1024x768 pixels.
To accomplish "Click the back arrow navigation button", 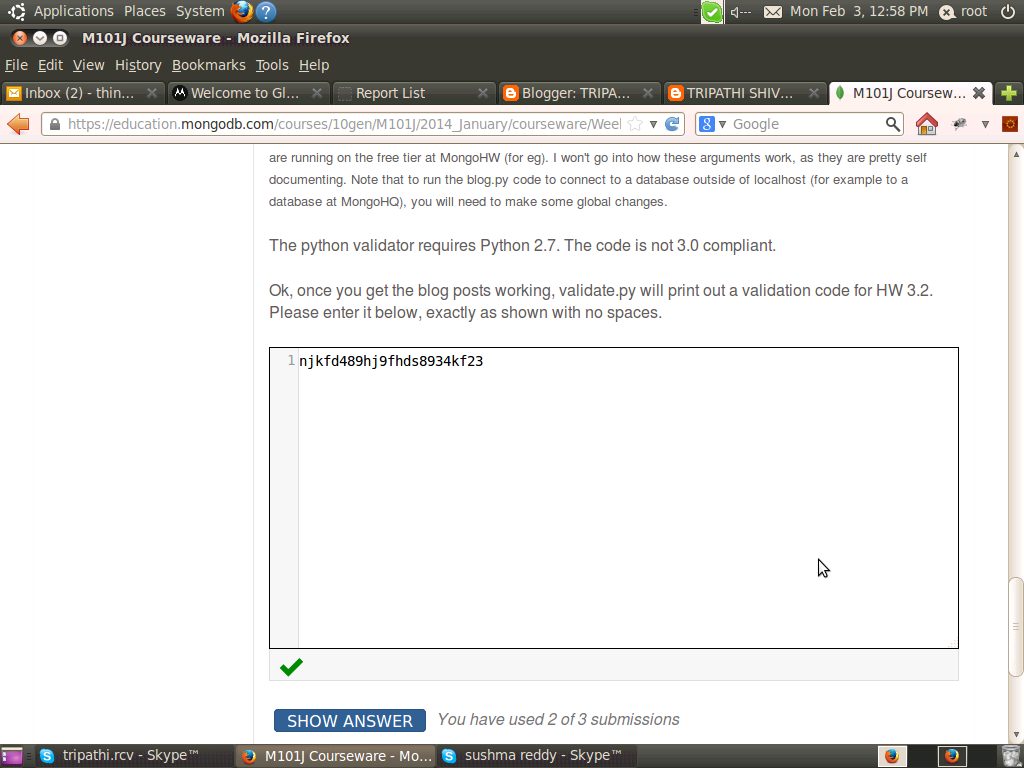I will pos(18,123).
